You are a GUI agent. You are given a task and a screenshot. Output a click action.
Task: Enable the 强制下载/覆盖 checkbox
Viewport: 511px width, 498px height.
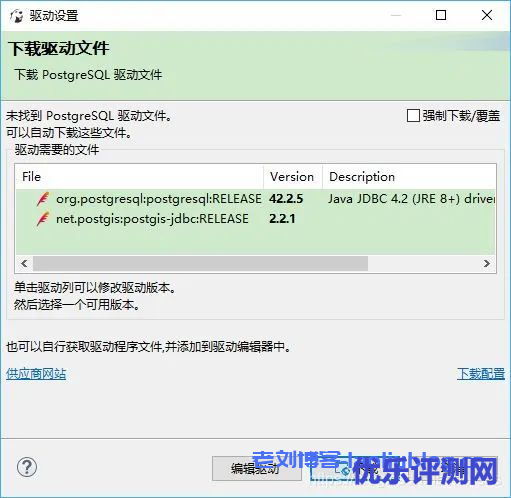pos(413,116)
